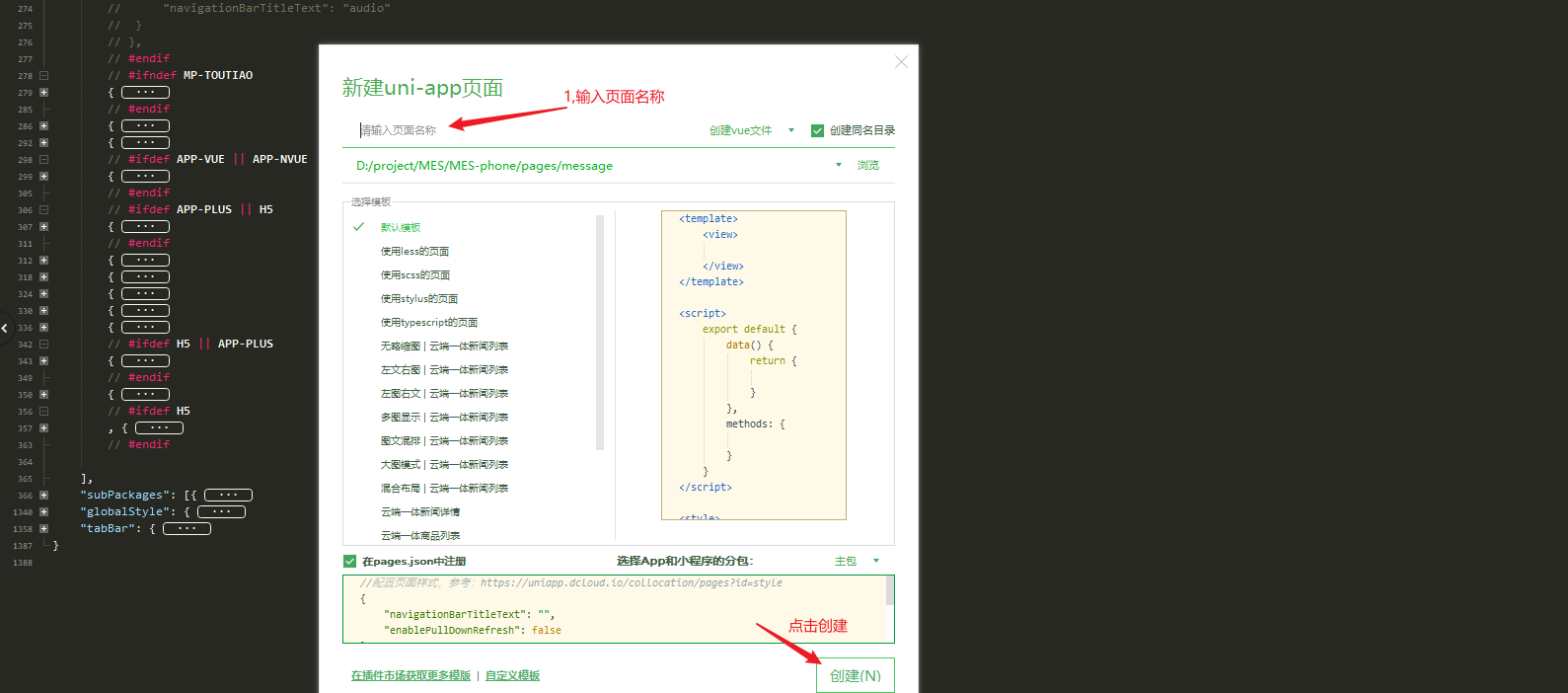Collapse the #ifdef APP-VUE fold at line 298
The height and width of the screenshot is (693, 1568).
tap(43, 159)
